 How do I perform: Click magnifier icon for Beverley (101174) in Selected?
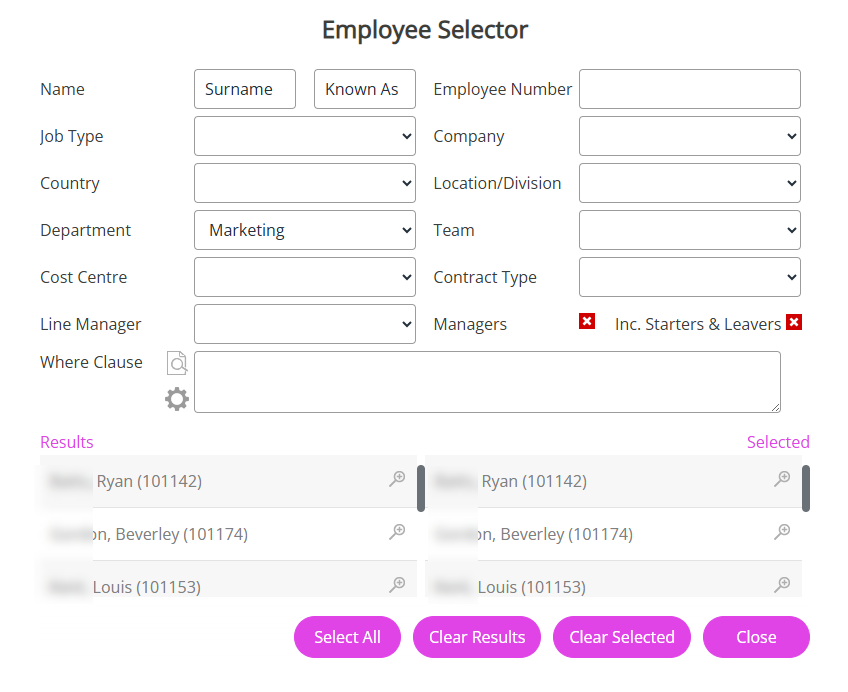pos(782,532)
